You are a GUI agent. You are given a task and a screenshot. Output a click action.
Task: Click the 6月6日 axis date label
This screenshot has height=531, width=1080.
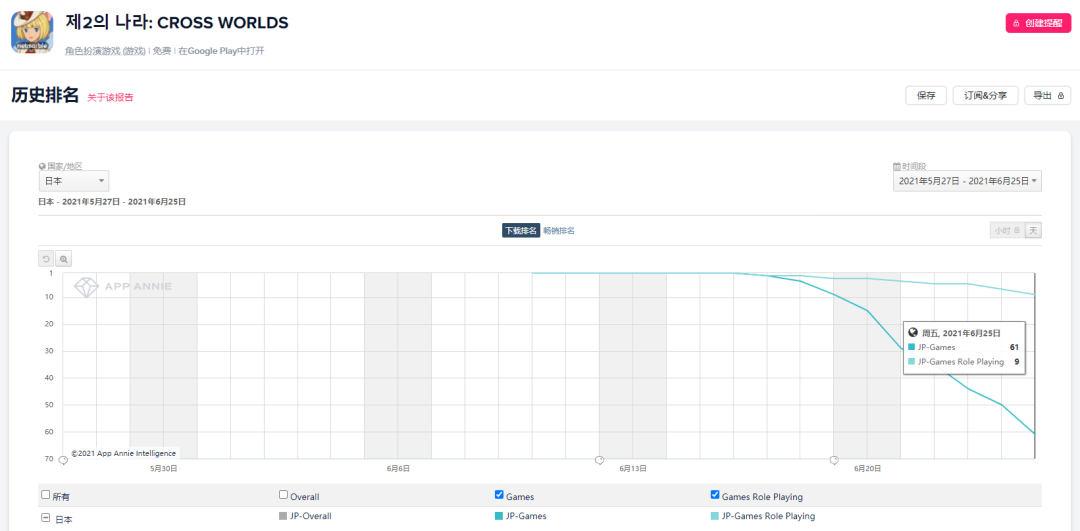pos(399,468)
